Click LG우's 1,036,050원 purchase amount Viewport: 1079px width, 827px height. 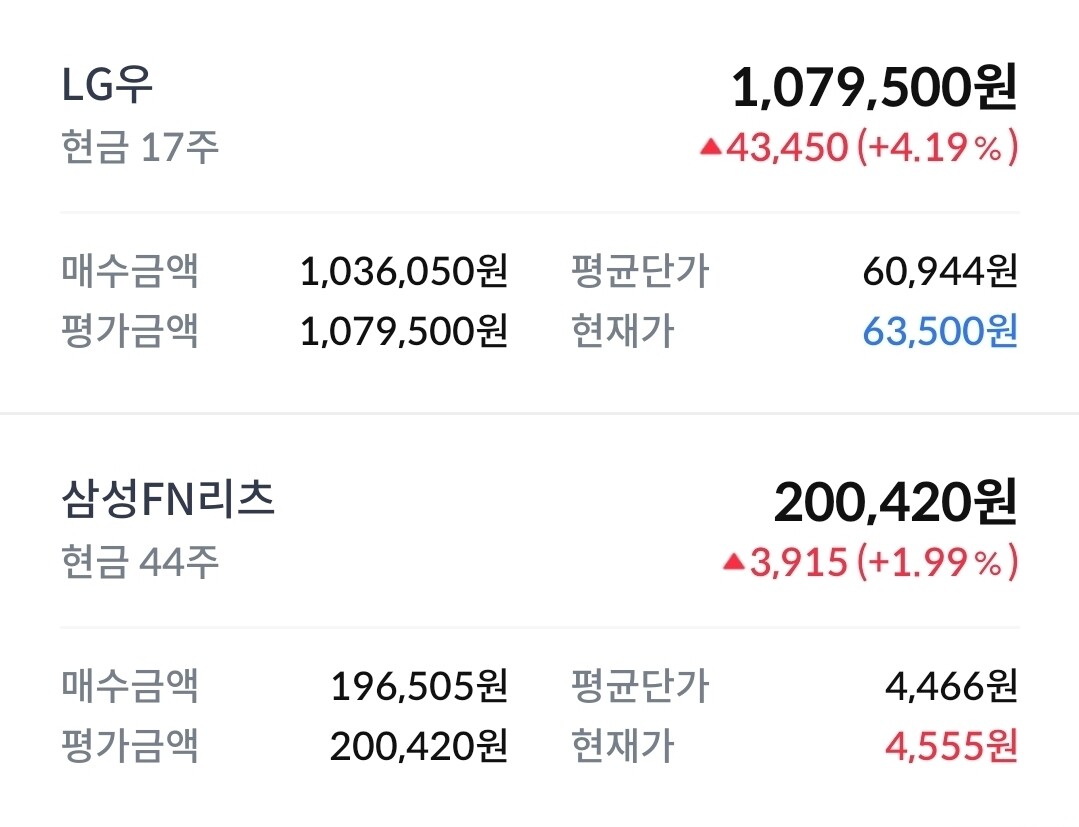[404, 271]
